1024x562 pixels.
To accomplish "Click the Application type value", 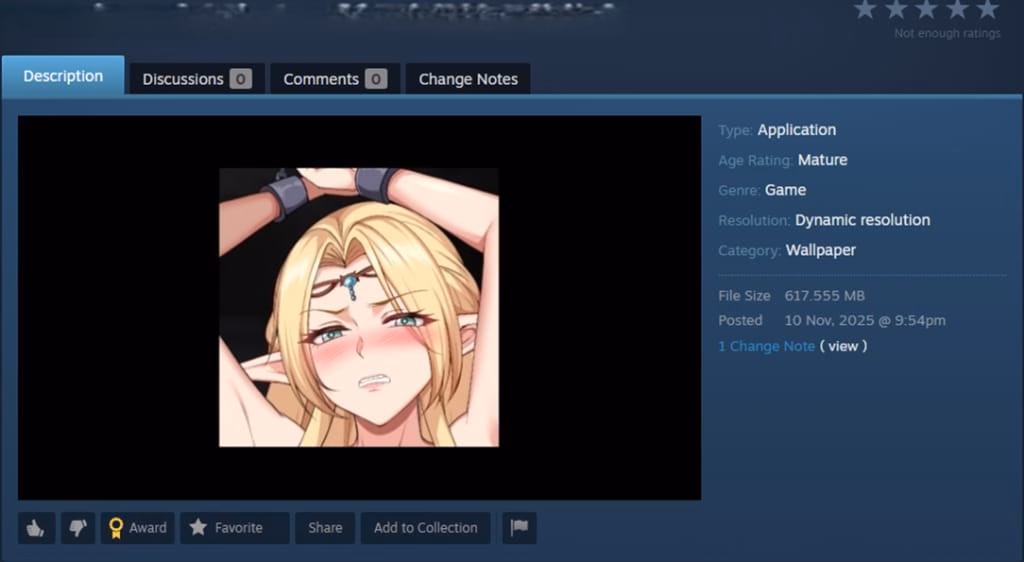I will tap(796, 130).
